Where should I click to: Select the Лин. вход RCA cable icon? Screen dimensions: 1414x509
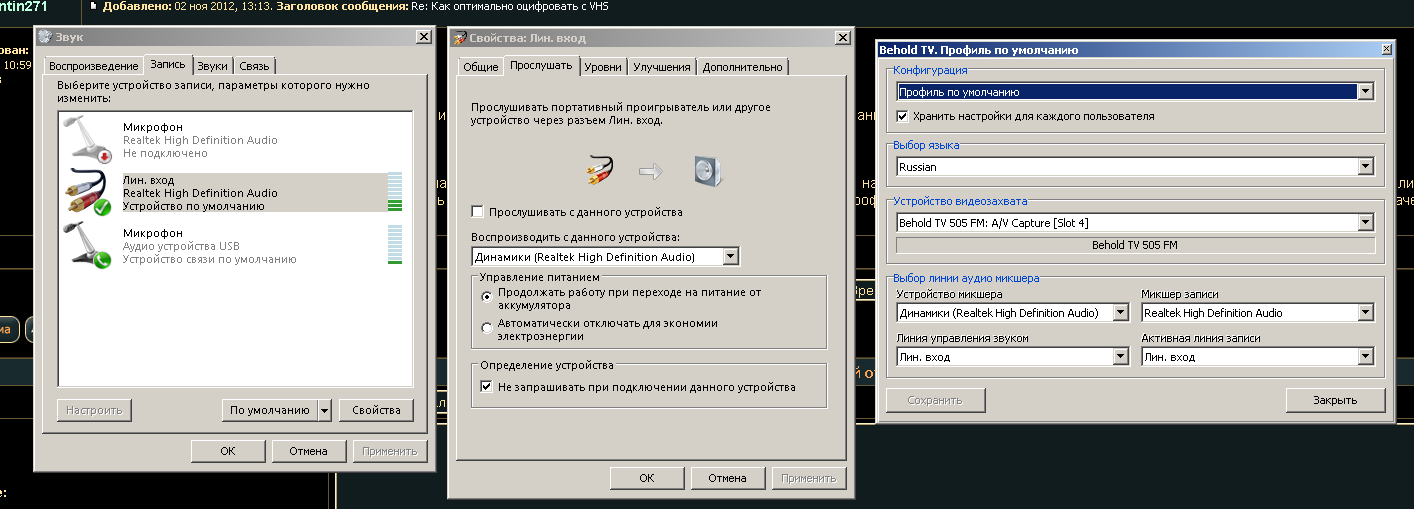click(87, 192)
